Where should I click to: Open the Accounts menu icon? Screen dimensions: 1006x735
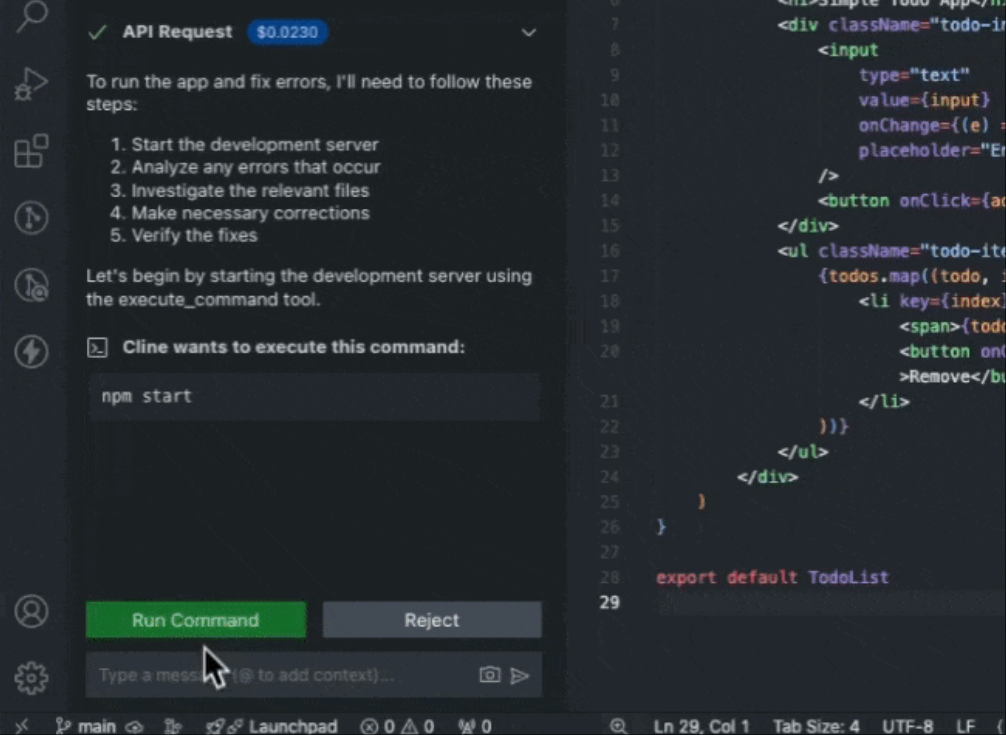pyautogui.click(x=32, y=610)
